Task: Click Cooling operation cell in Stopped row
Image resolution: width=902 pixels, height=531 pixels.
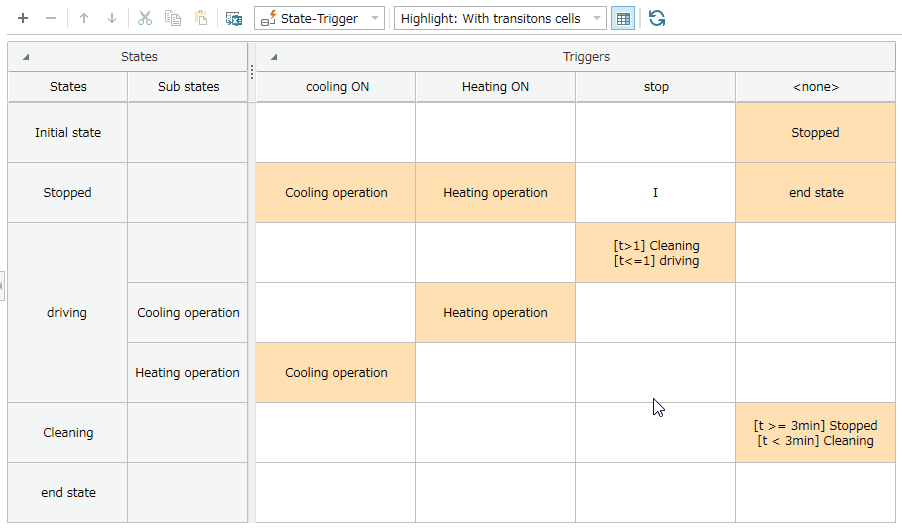Action: pyautogui.click(x=336, y=193)
